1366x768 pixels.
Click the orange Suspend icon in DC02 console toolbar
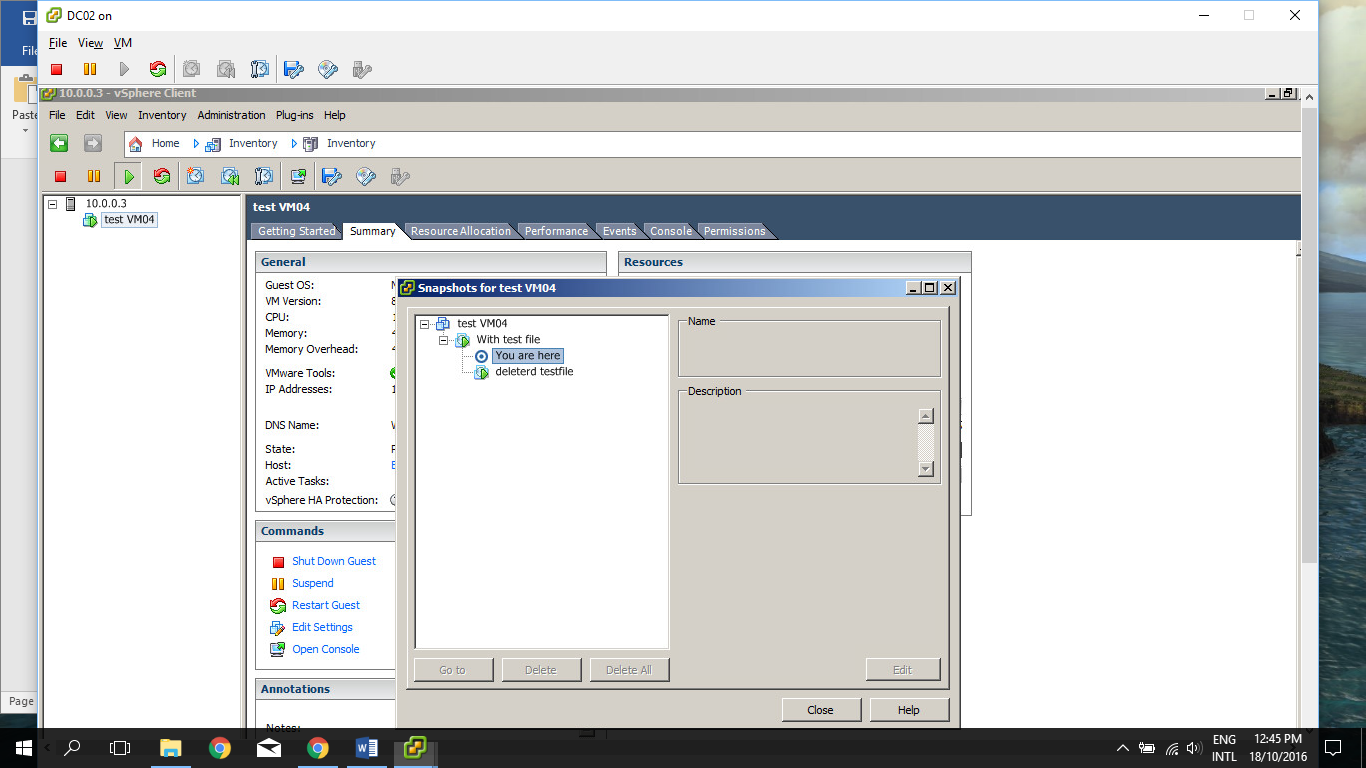[x=90, y=69]
